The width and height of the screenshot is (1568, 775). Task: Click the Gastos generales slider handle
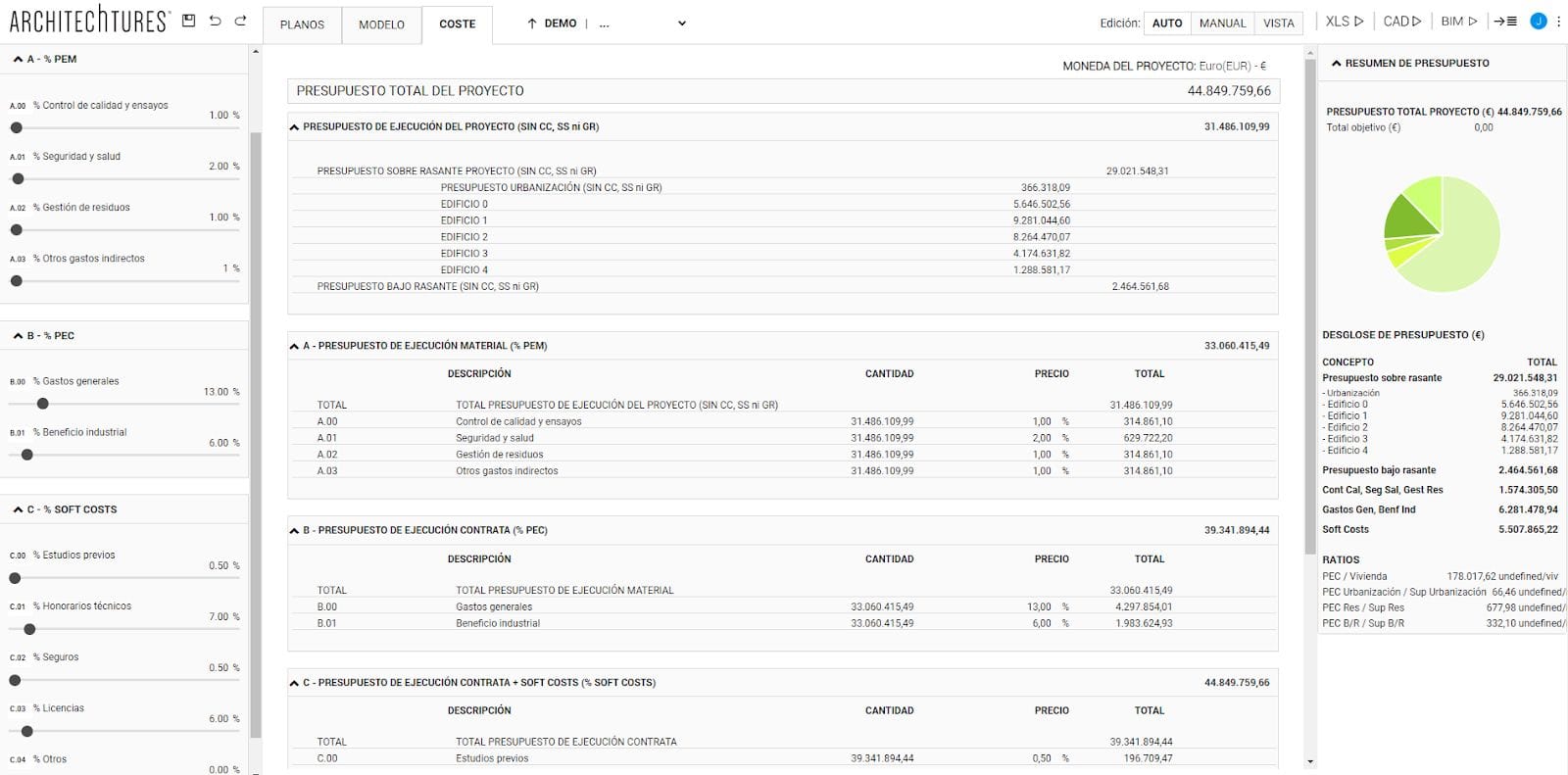tap(42, 404)
